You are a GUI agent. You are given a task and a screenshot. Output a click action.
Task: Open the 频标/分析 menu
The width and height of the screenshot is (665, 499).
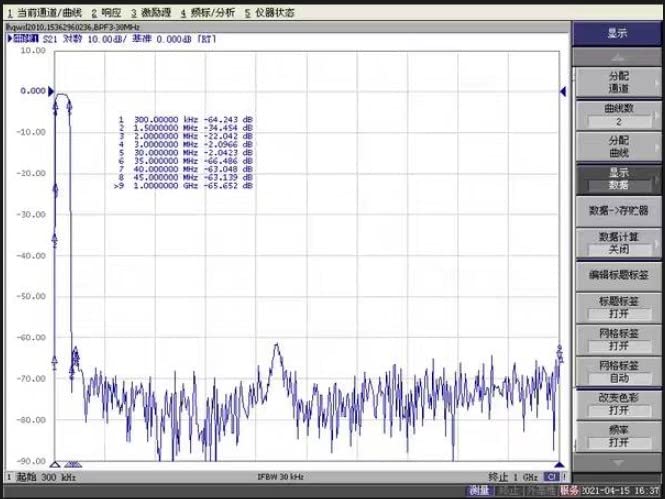click(x=207, y=13)
